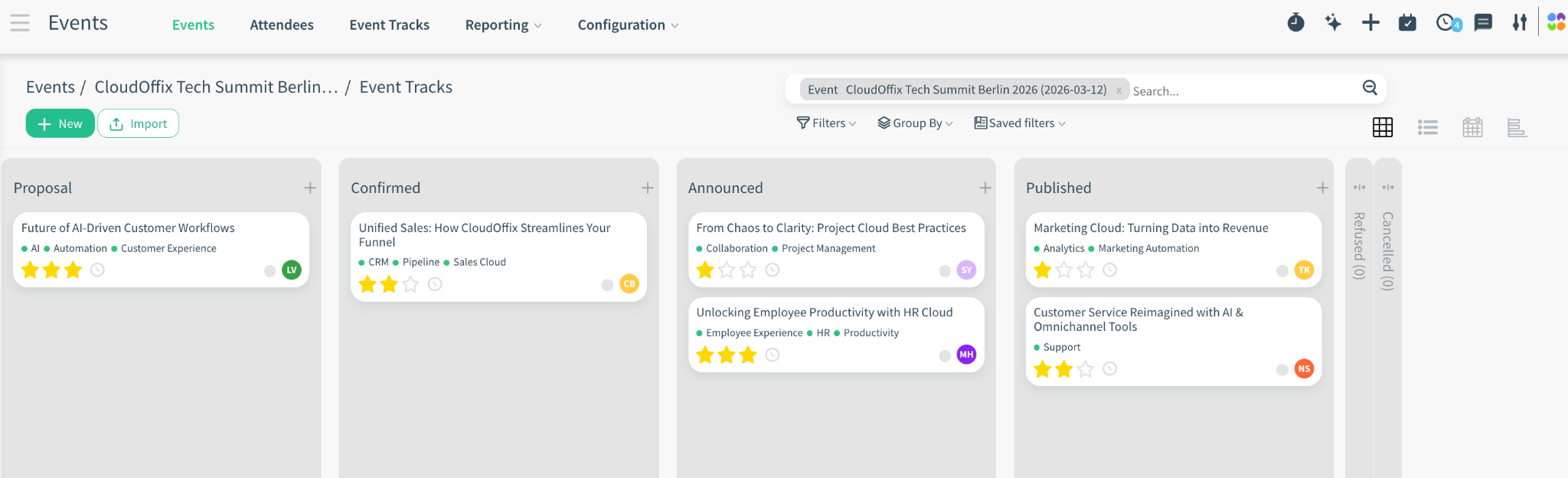Toggle kanban state dot on Unlocking Employee Productivity card
Image resolution: width=1568 pixels, height=478 pixels.
tap(945, 355)
